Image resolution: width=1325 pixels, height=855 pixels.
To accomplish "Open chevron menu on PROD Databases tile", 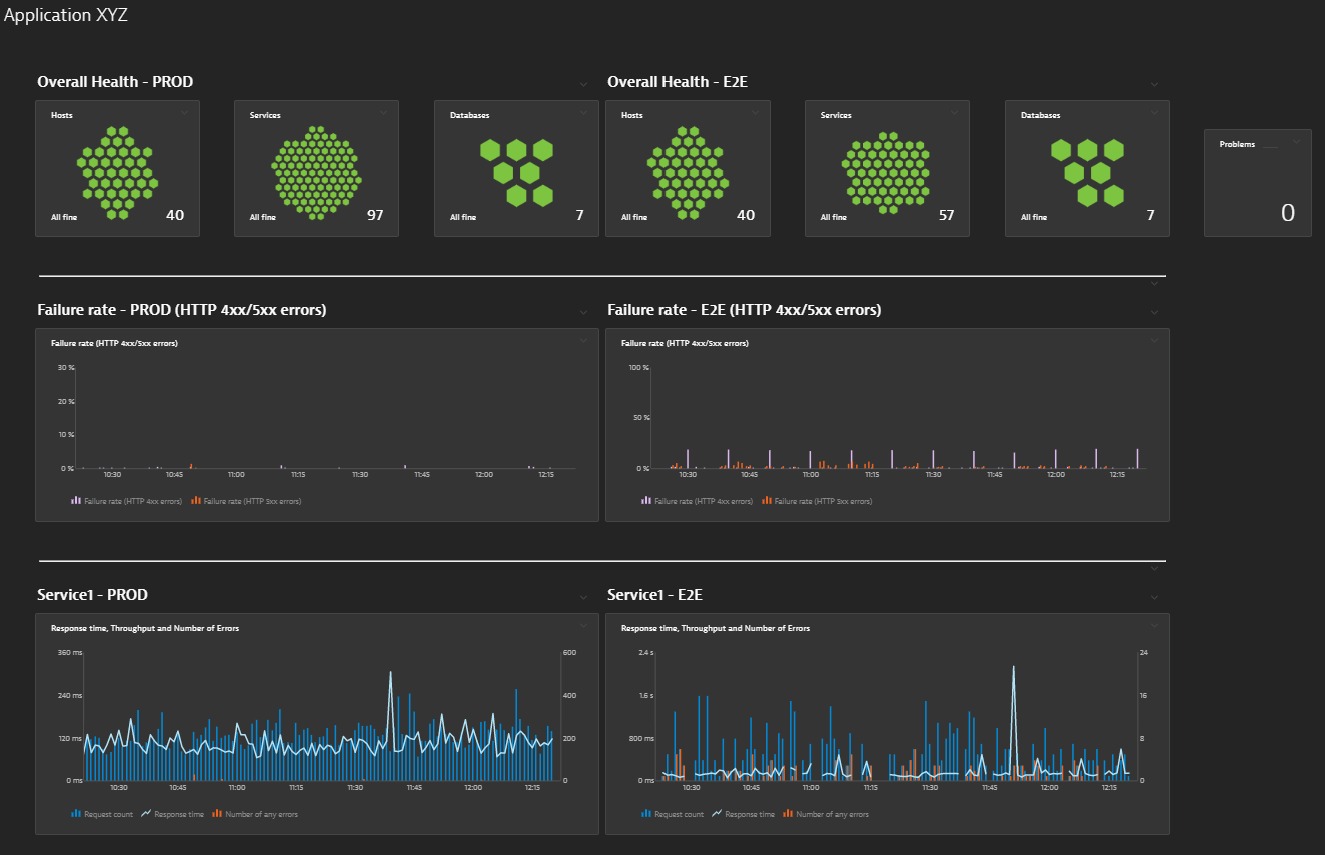I will (x=584, y=113).
